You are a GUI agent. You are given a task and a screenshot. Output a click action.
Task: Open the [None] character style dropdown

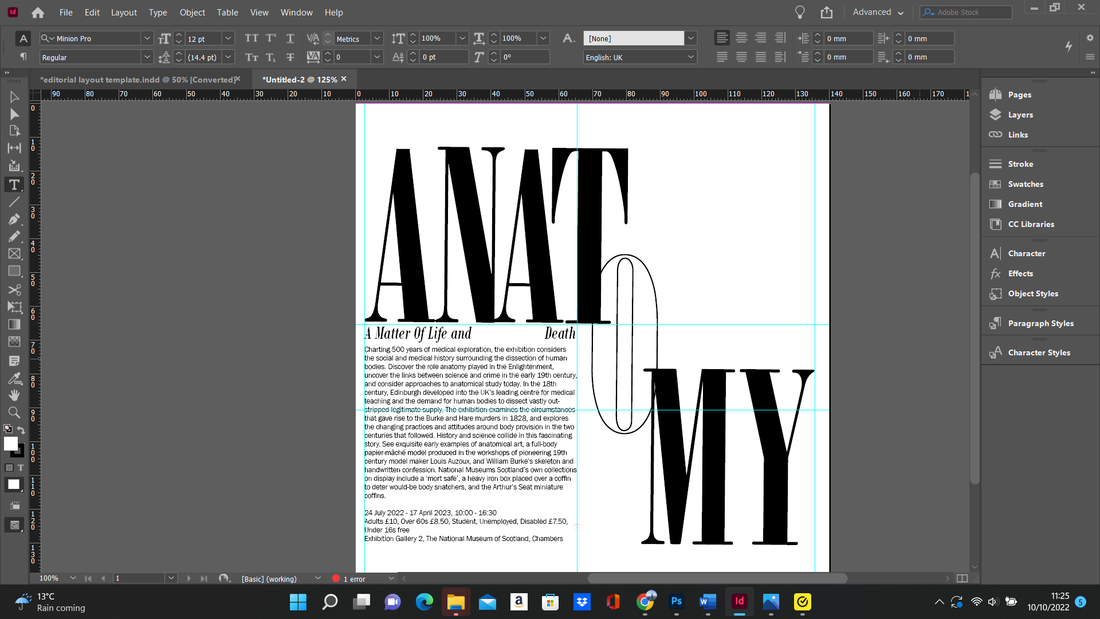coord(691,39)
